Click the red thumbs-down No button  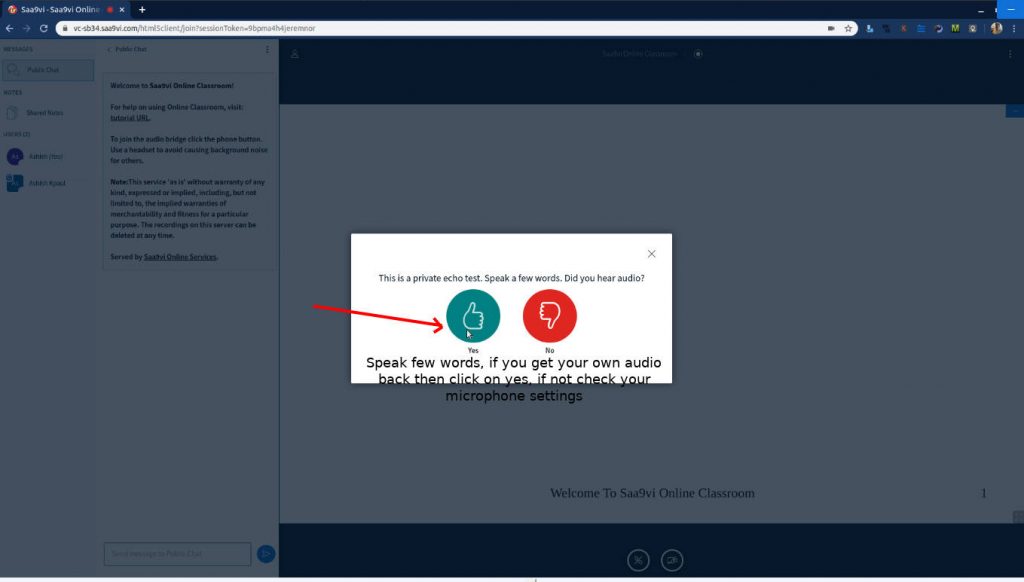549,316
